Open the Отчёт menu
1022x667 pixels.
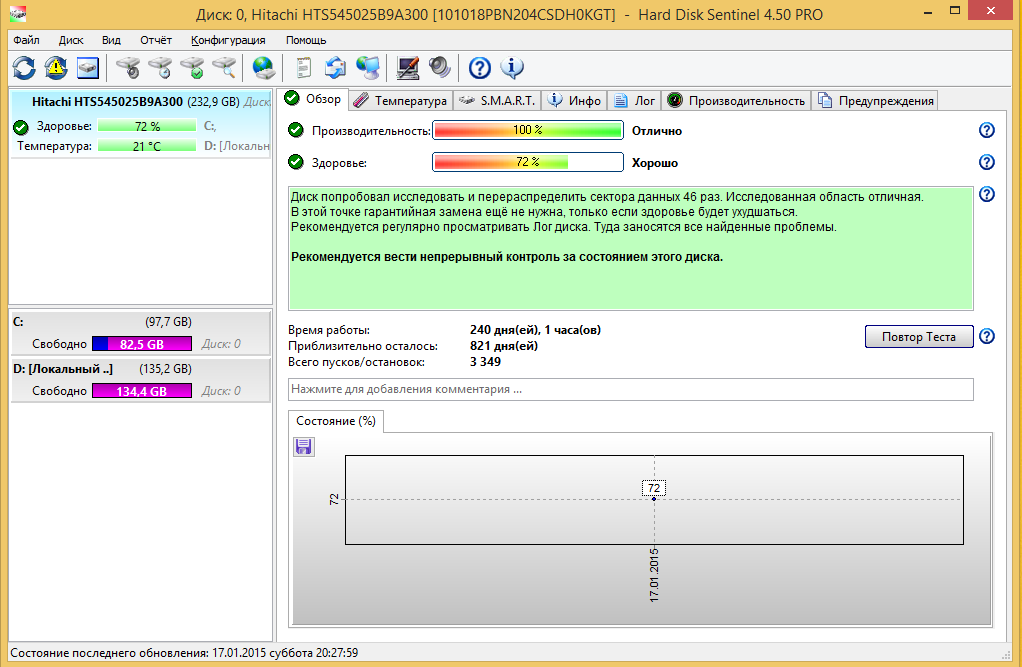click(156, 40)
